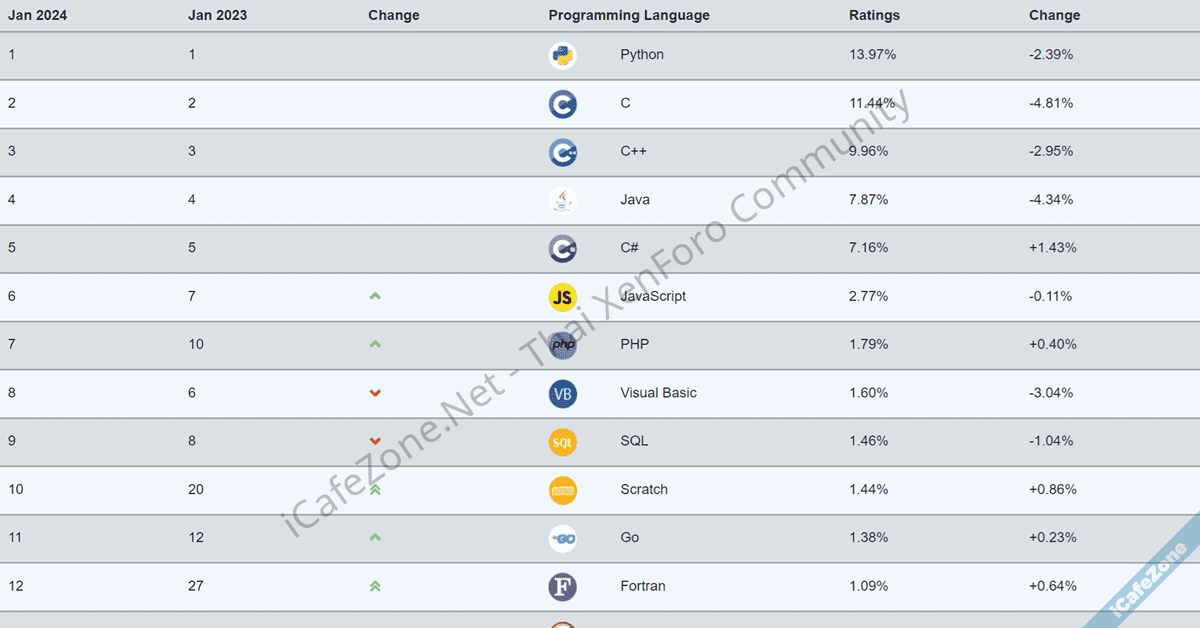Click the C# logo icon

pos(562,248)
